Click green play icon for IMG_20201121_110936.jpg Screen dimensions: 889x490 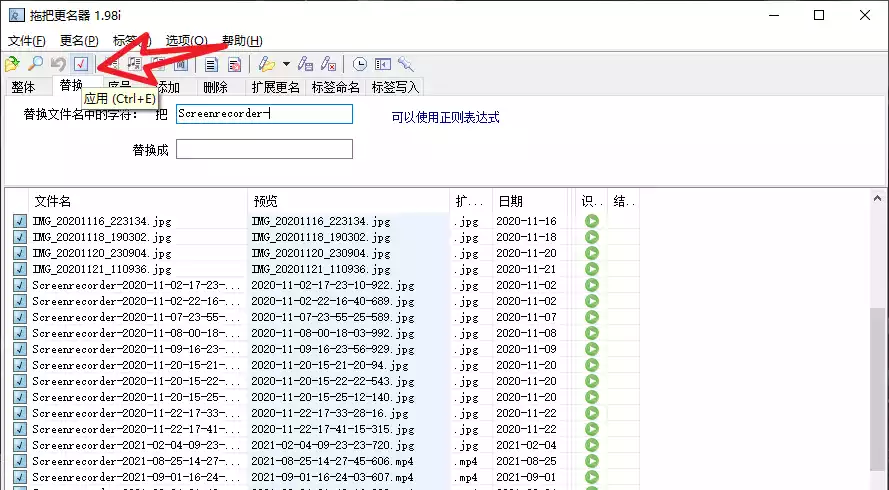pyautogui.click(x=592, y=269)
